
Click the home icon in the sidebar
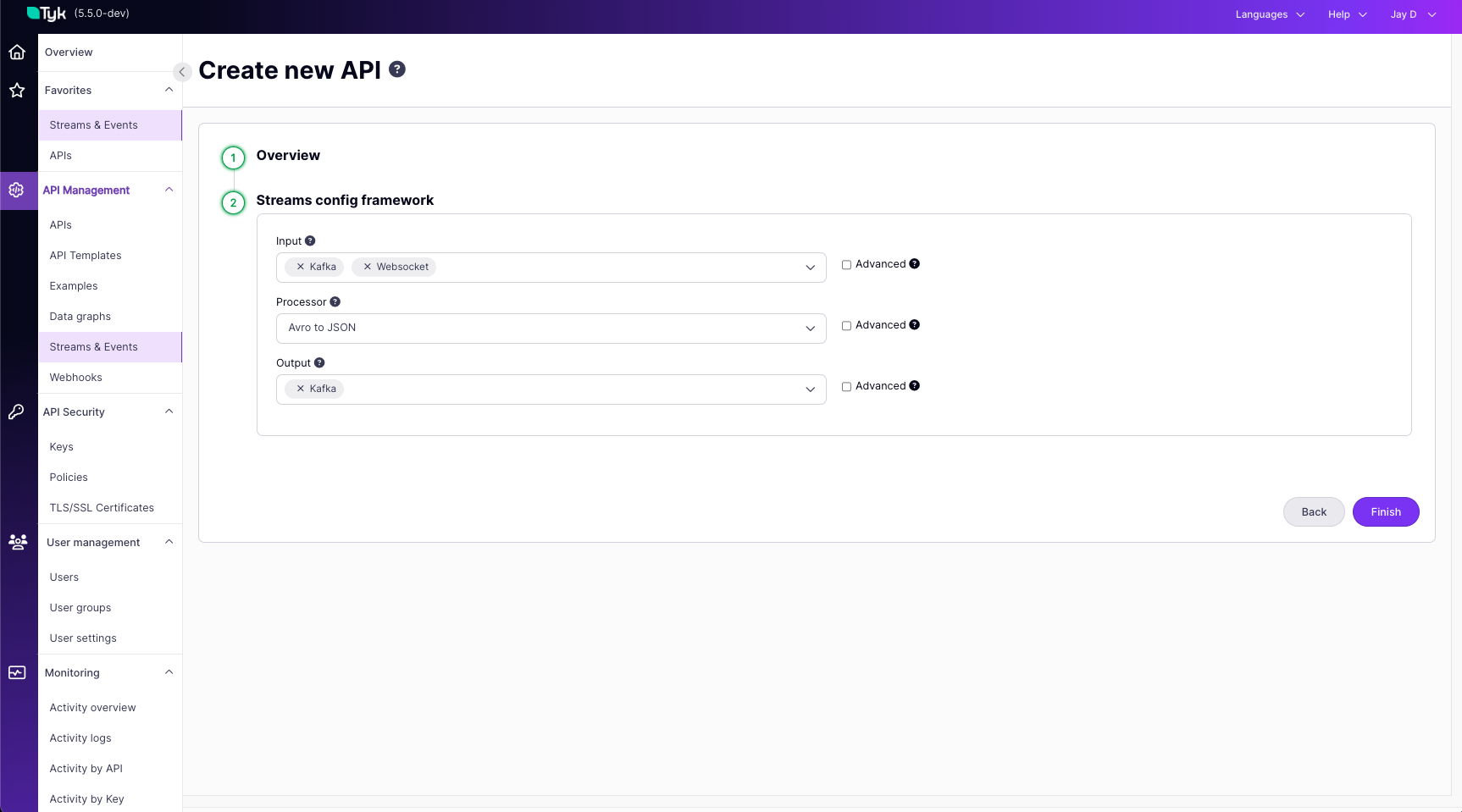tap(17, 52)
